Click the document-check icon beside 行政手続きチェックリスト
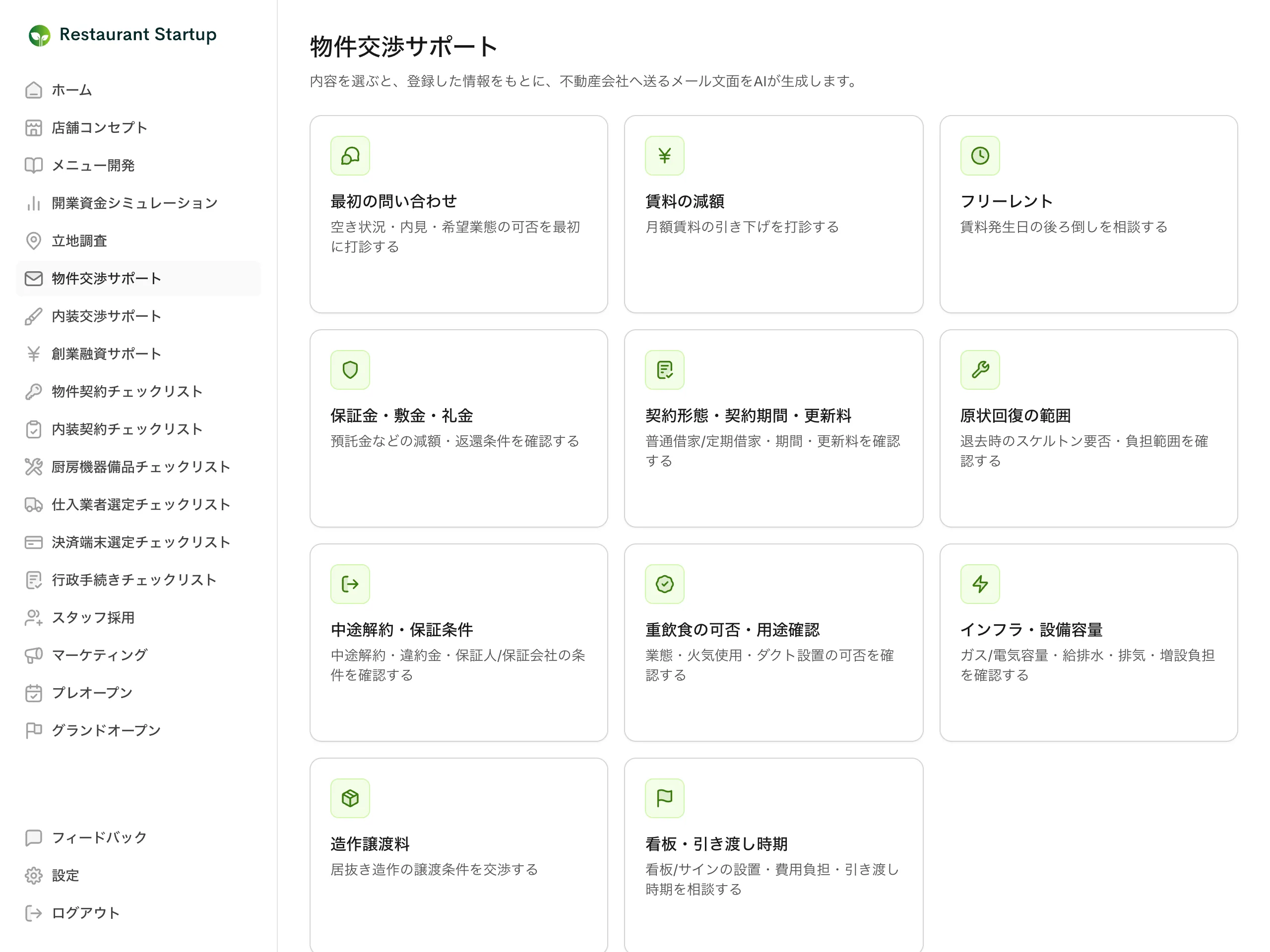 [x=33, y=580]
